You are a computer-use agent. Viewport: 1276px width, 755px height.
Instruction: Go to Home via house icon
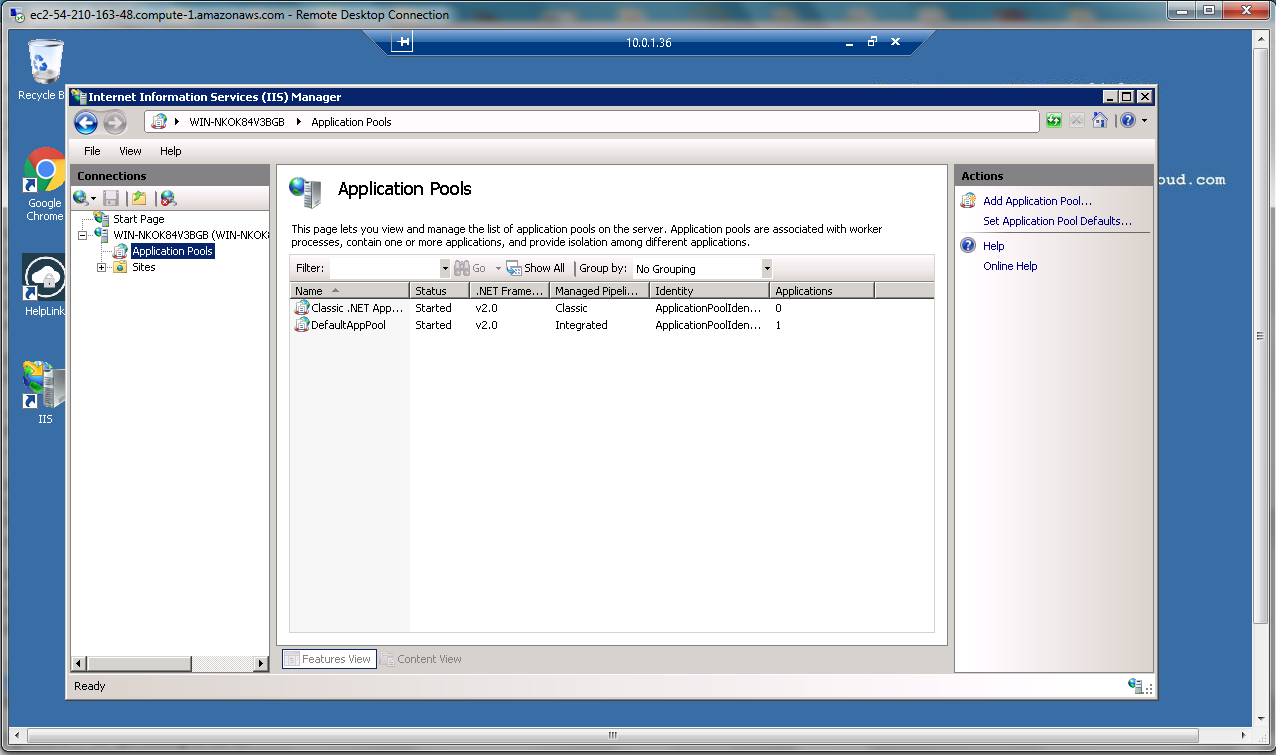pyautogui.click(x=1100, y=121)
